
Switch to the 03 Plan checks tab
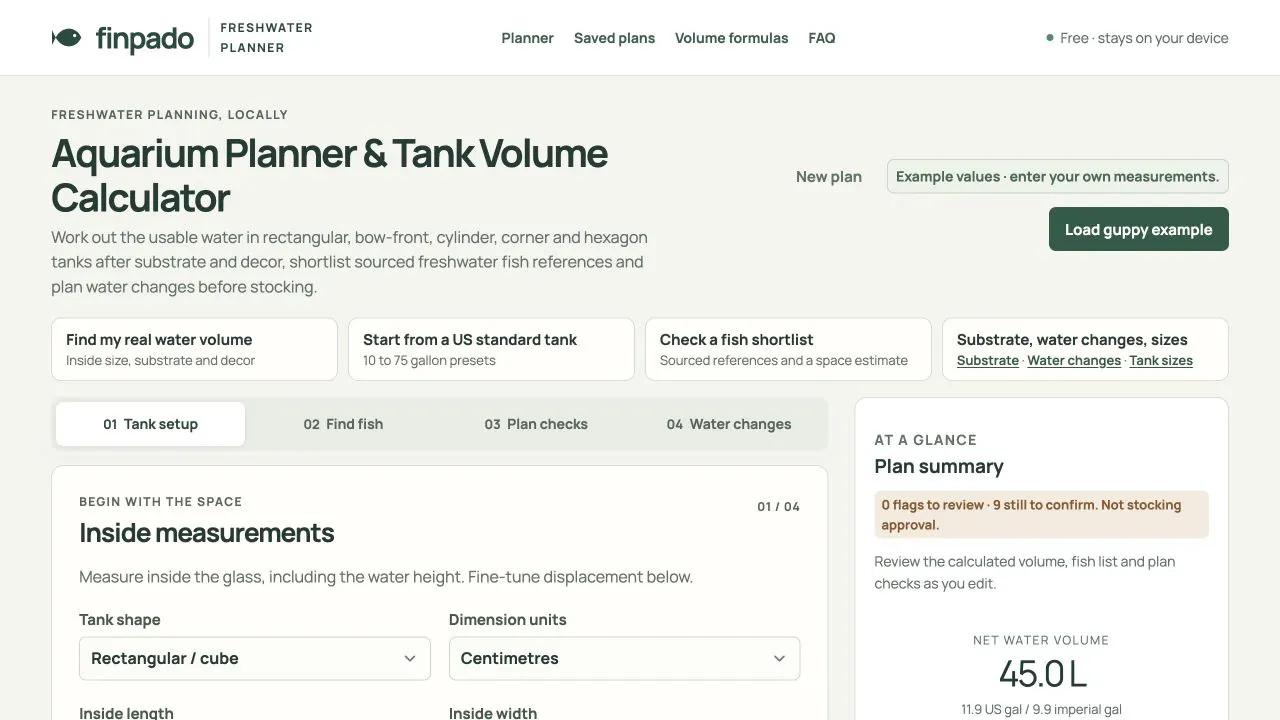[x=536, y=424]
